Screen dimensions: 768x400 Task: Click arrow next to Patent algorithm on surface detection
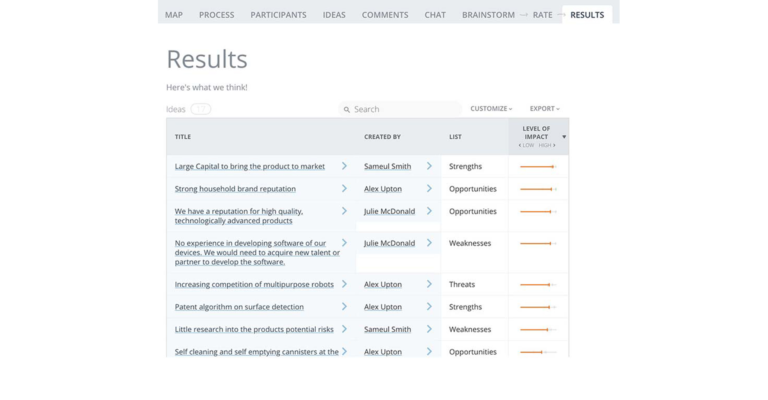pyautogui.click(x=344, y=306)
